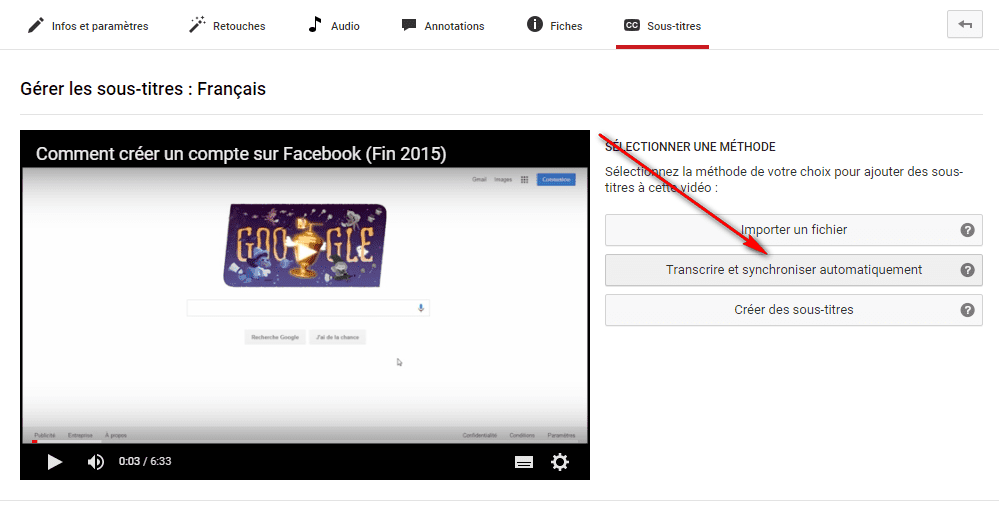The image size is (999, 517).
Task: Click Créer des sous-titres button
Action: pyautogui.click(x=794, y=310)
